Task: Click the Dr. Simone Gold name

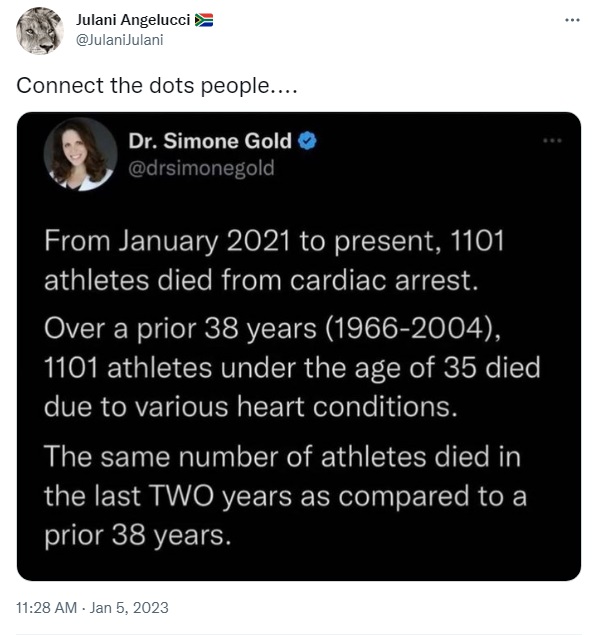Action: click(210, 141)
